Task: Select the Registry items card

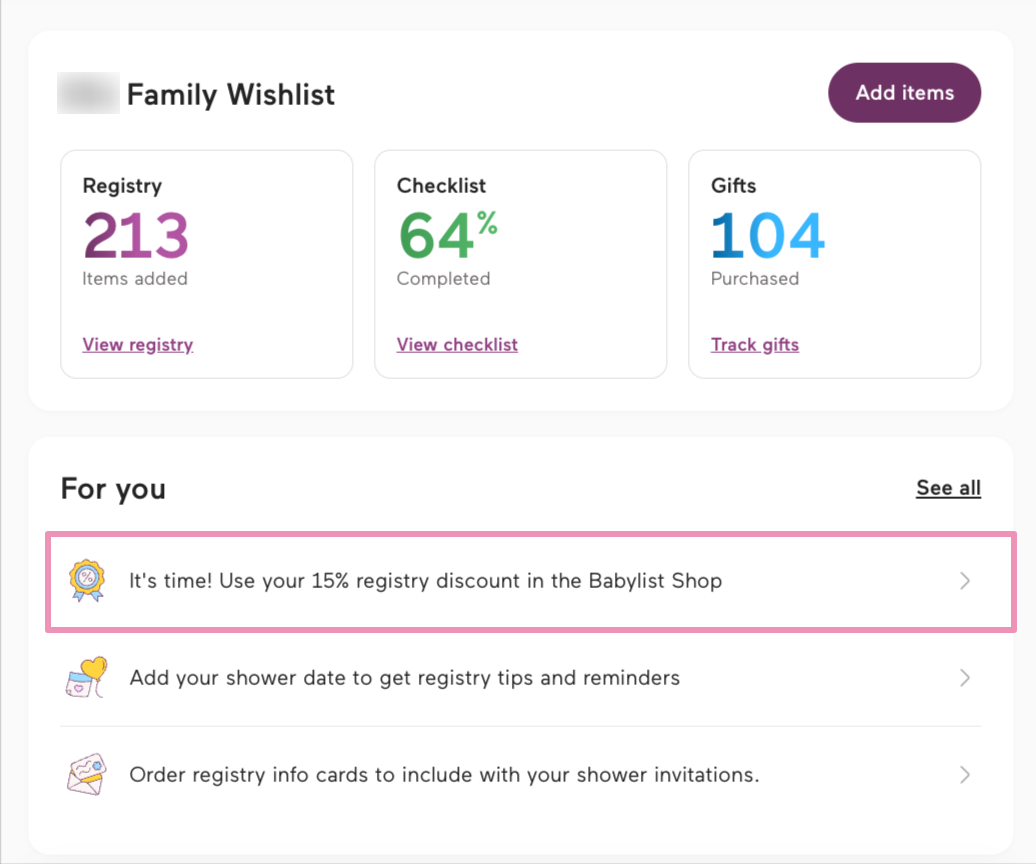Action: 206,264
